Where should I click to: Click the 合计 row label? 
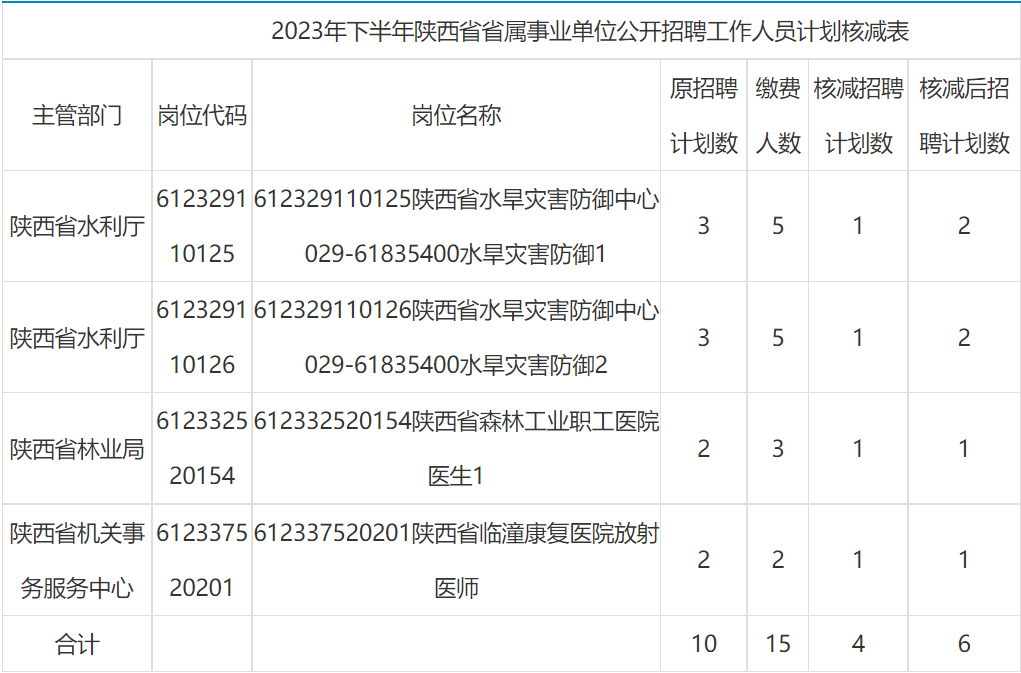[x=77, y=644]
